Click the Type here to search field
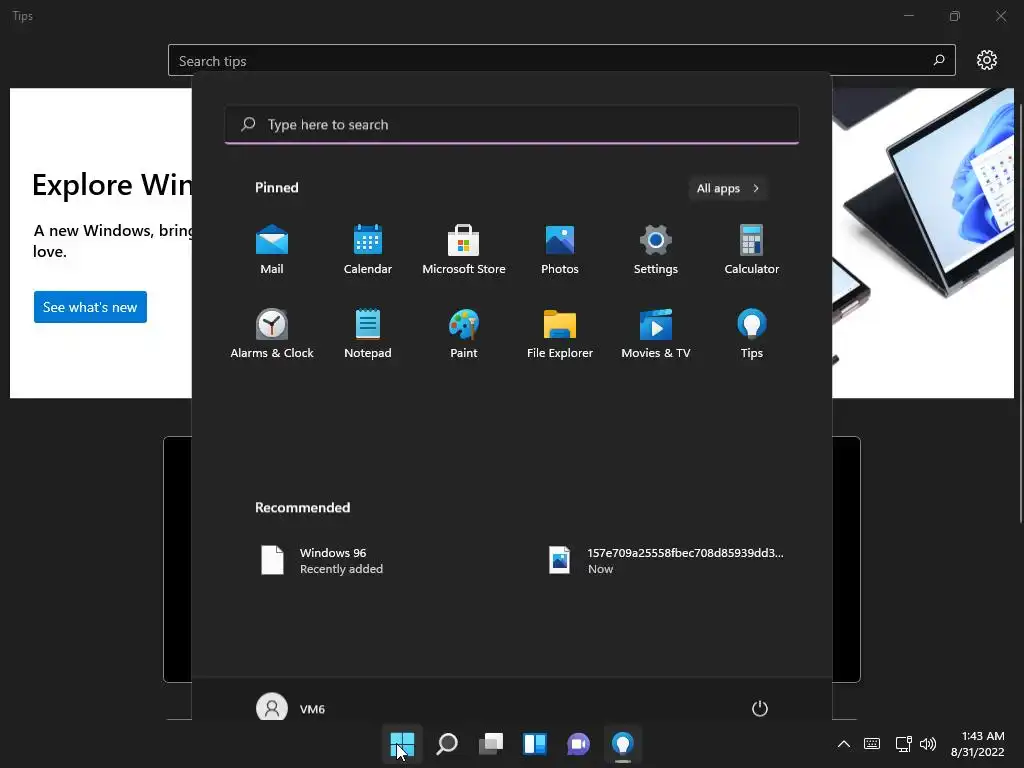This screenshot has height=768, width=1024. pos(512,124)
